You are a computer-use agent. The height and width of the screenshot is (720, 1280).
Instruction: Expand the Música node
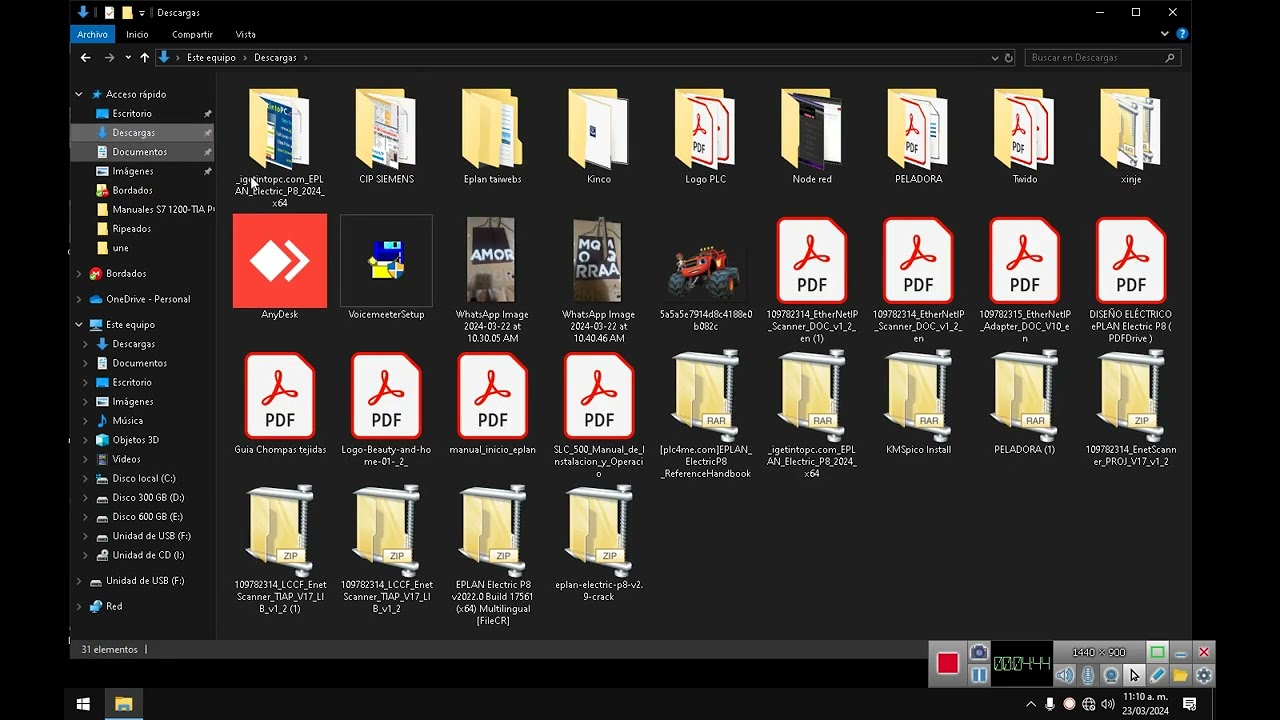86,421
